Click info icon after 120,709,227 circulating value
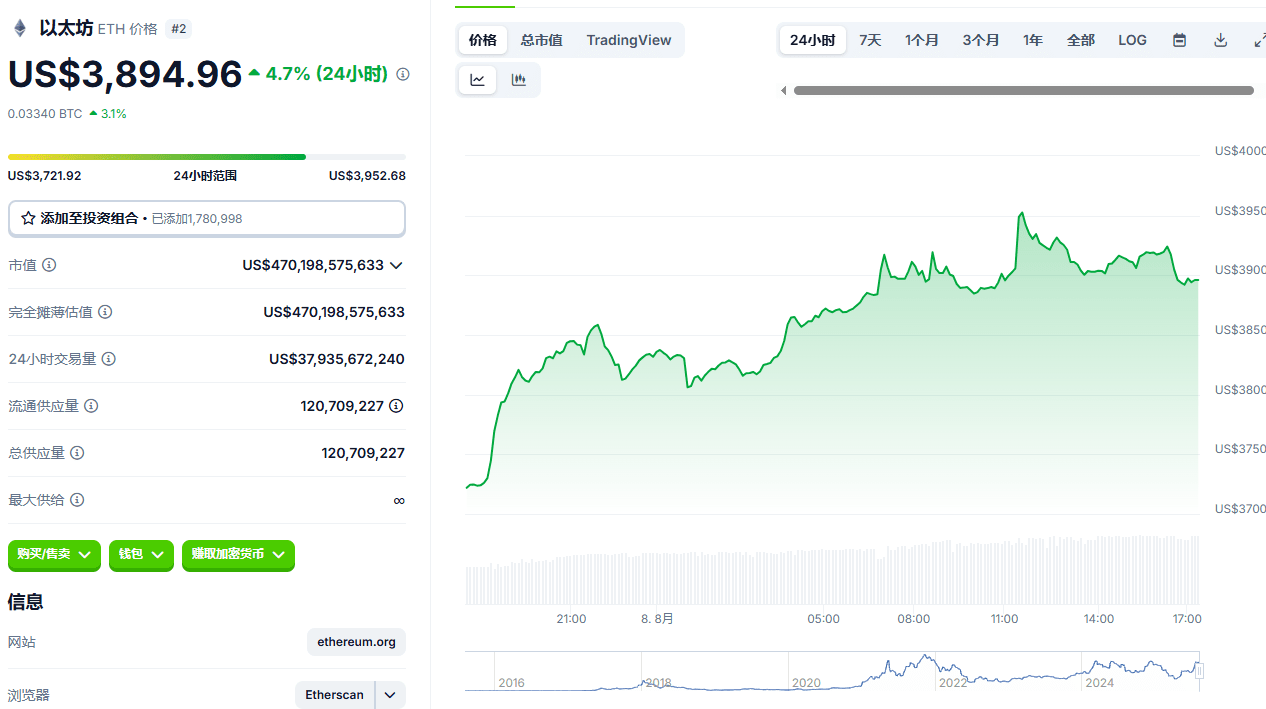 [396, 406]
